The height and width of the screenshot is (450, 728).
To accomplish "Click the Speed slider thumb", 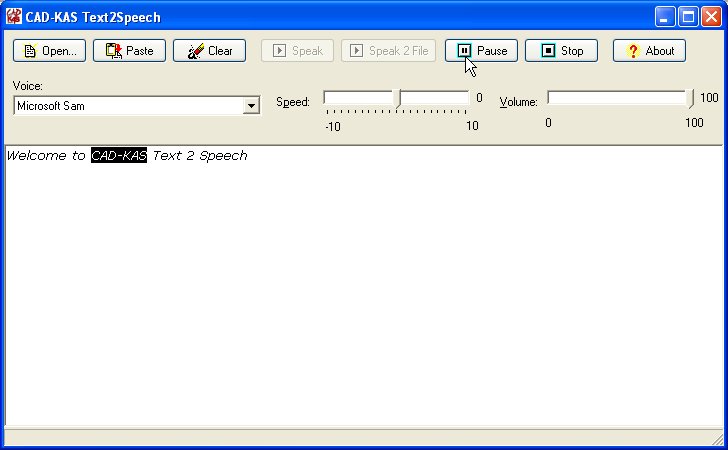I will (397, 98).
